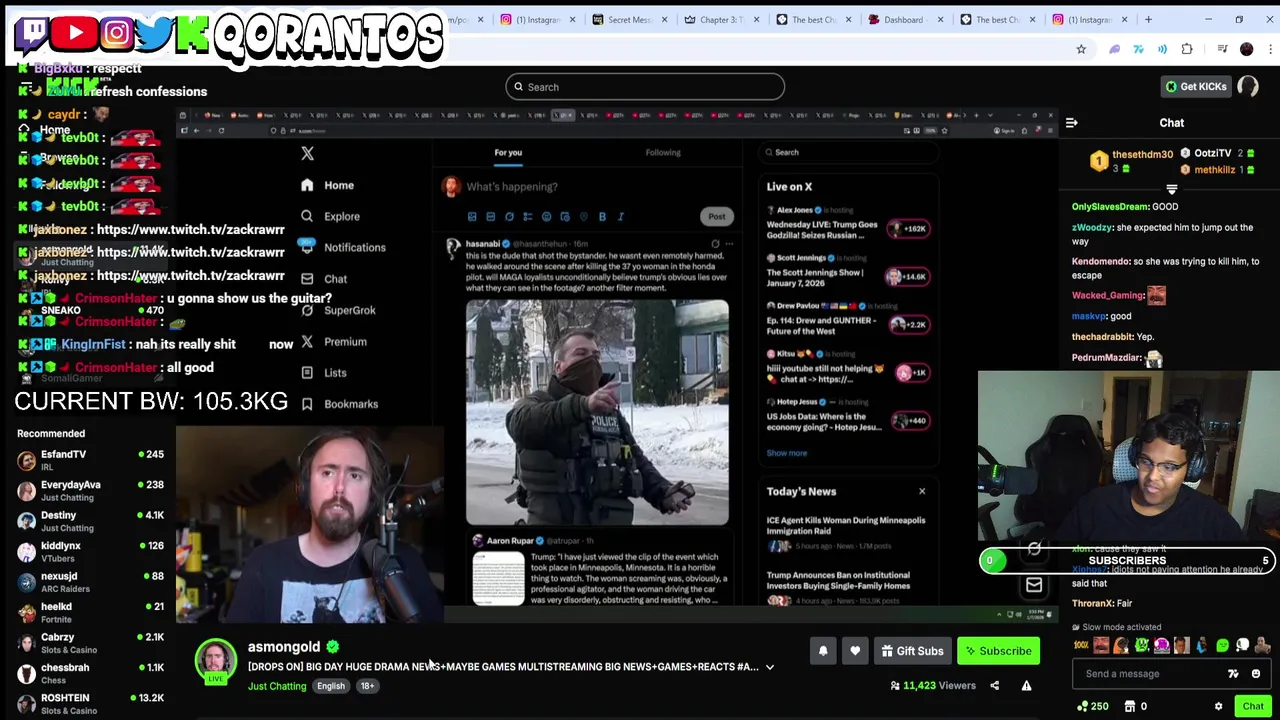Open Premium in streamed X sidebar
This screenshot has width=1280, height=720.
pyautogui.click(x=333, y=342)
